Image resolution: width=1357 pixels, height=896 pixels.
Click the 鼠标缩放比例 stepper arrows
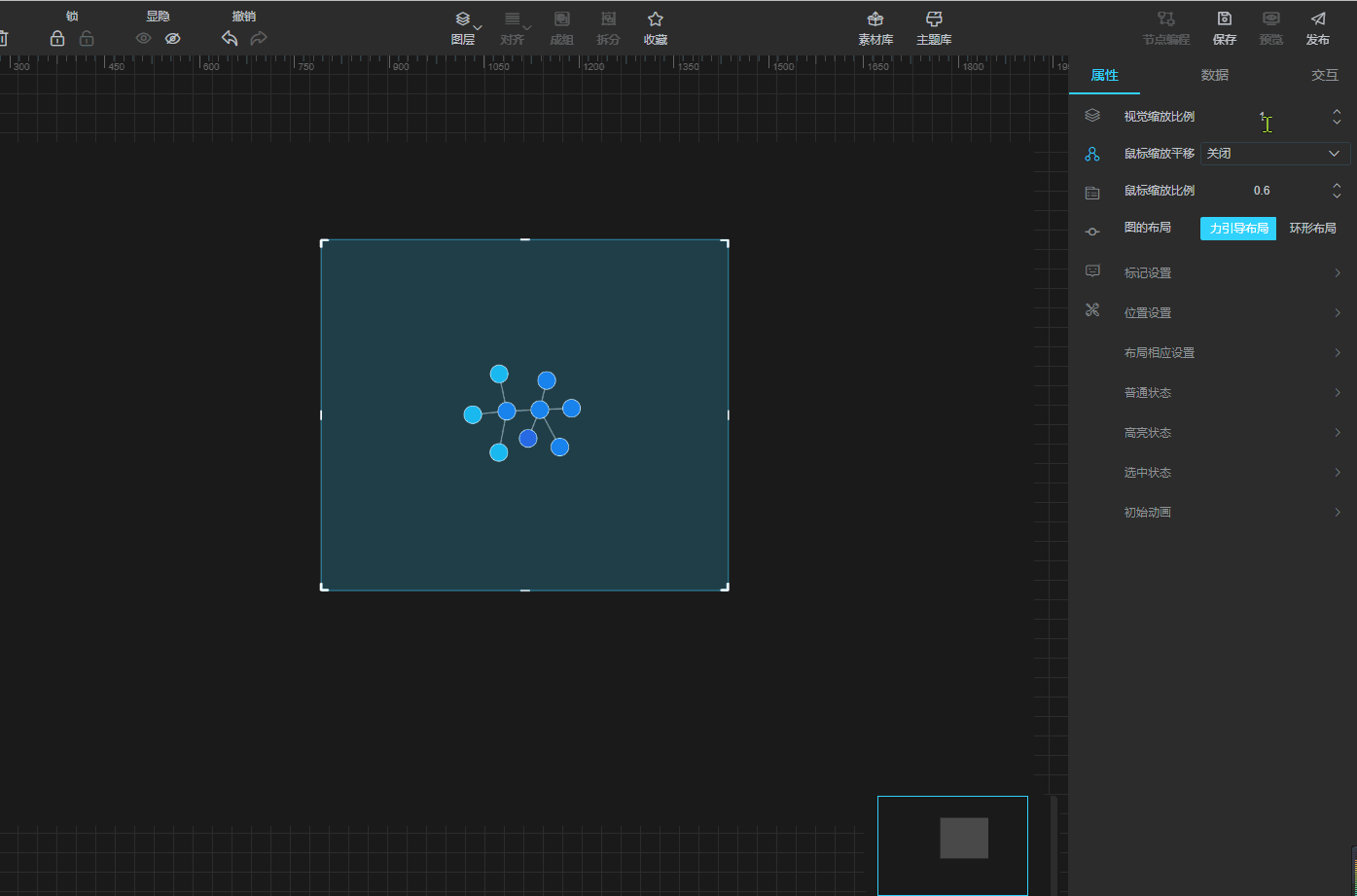pos(1337,191)
